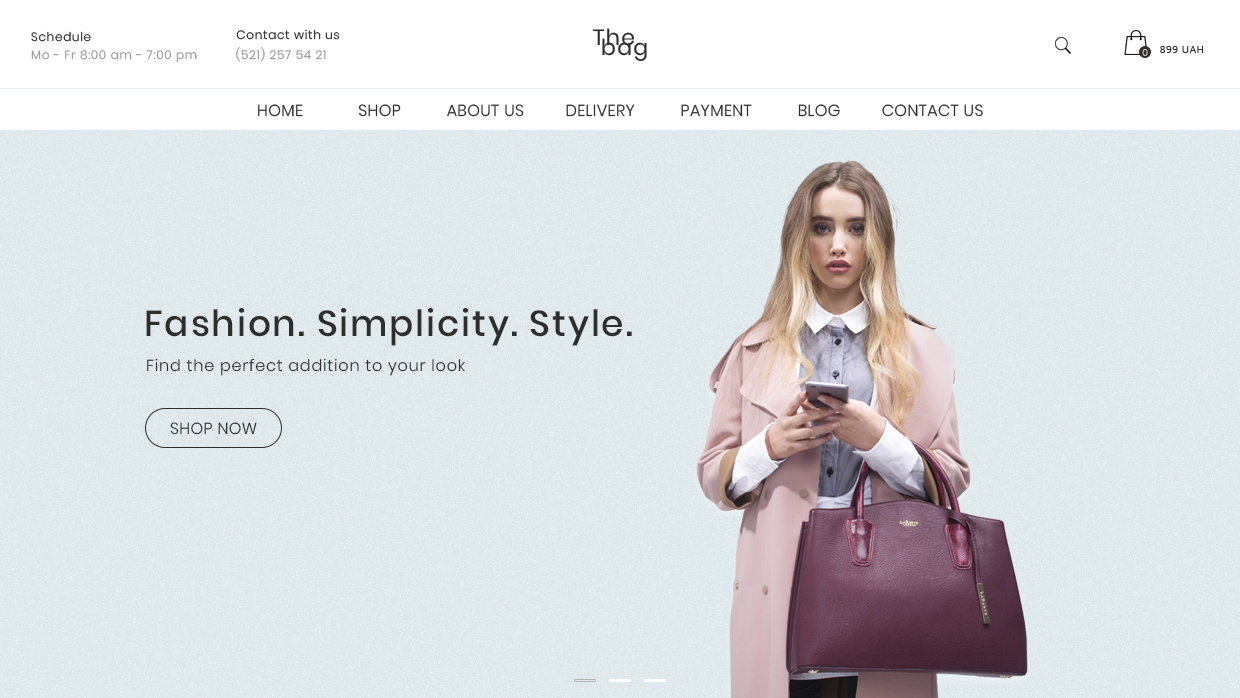
Task: Click the 899 UAH cart total
Action: click(x=1182, y=50)
